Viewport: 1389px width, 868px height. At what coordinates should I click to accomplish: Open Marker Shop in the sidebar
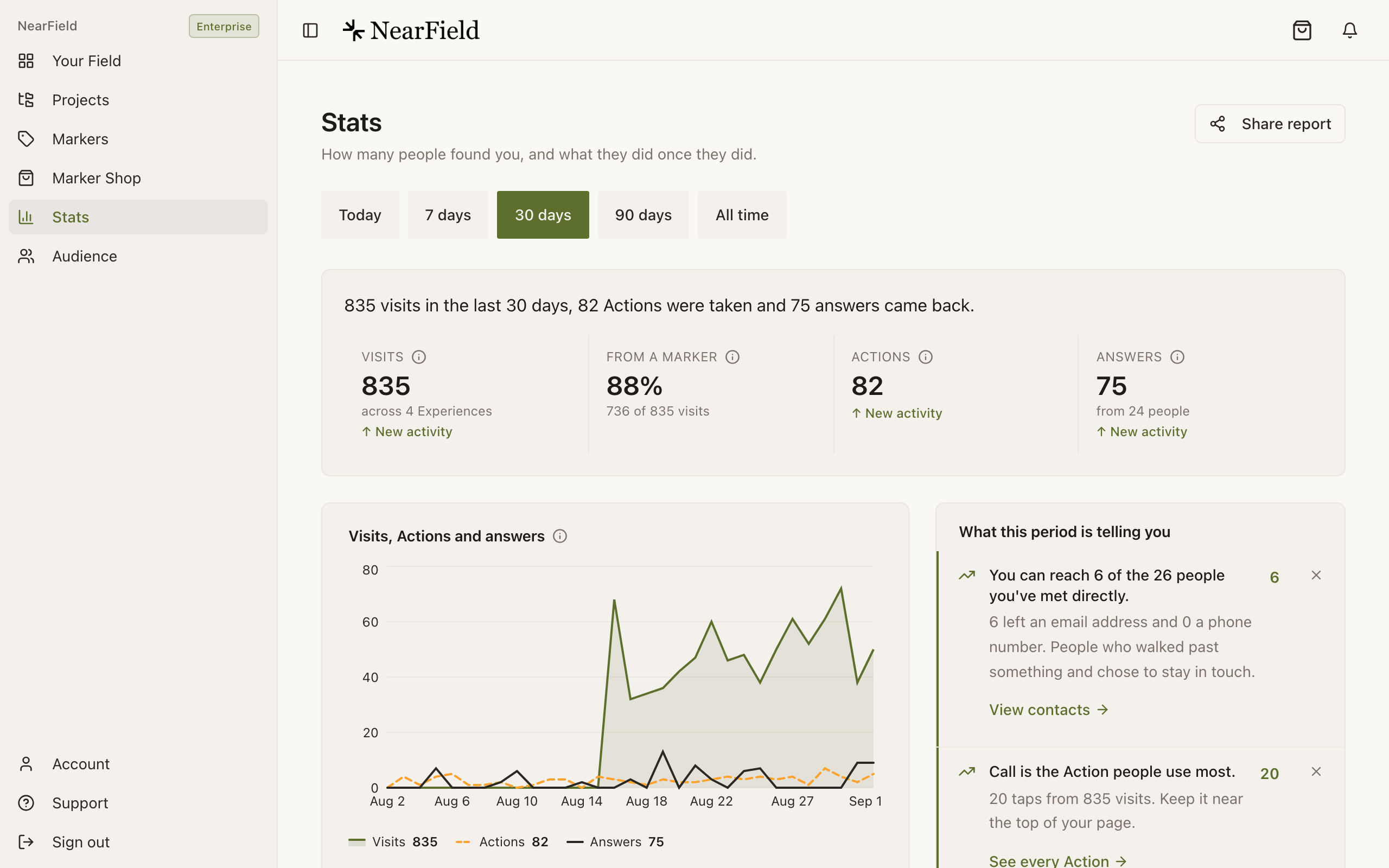point(138,178)
